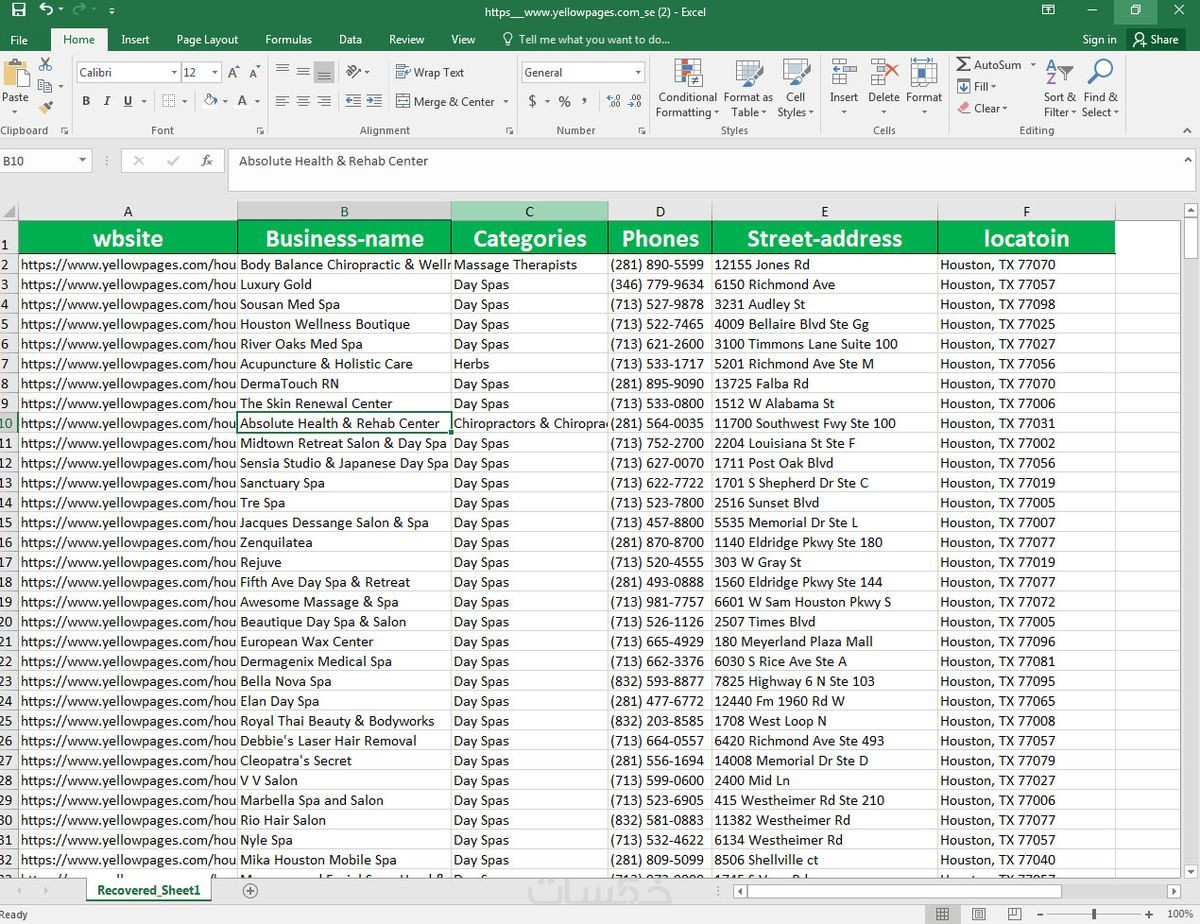Viewport: 1200px width, 924px height.
Task: Click the zoom slider in the status bar
Action: pos(1094,914)
